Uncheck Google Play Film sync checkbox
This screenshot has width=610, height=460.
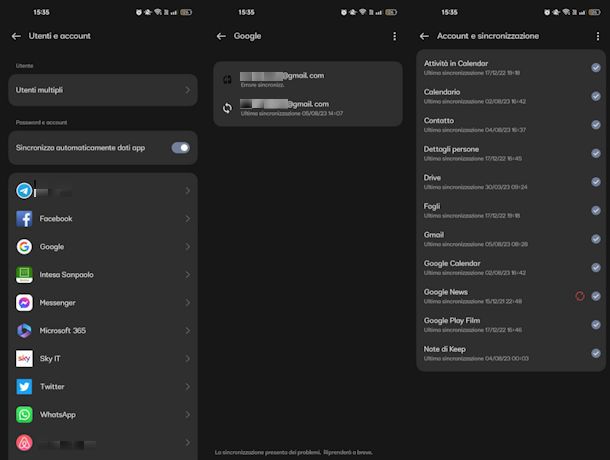click(596, 325)
